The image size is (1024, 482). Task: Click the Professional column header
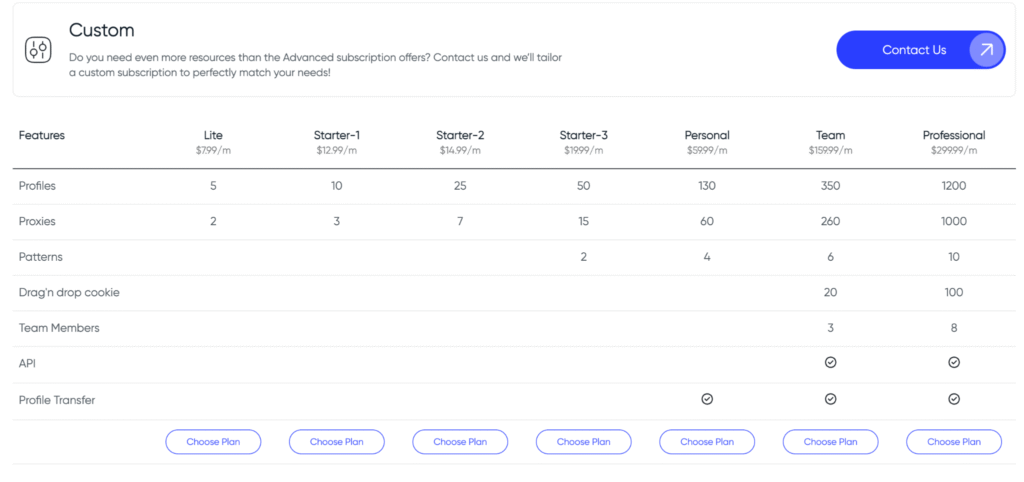pos(953,135)
